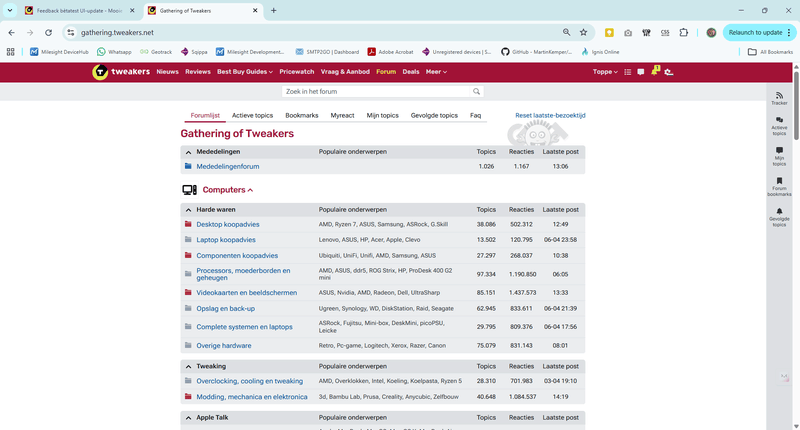
Task: Open the tab search dropdown arrow
Action: (10, 10)
